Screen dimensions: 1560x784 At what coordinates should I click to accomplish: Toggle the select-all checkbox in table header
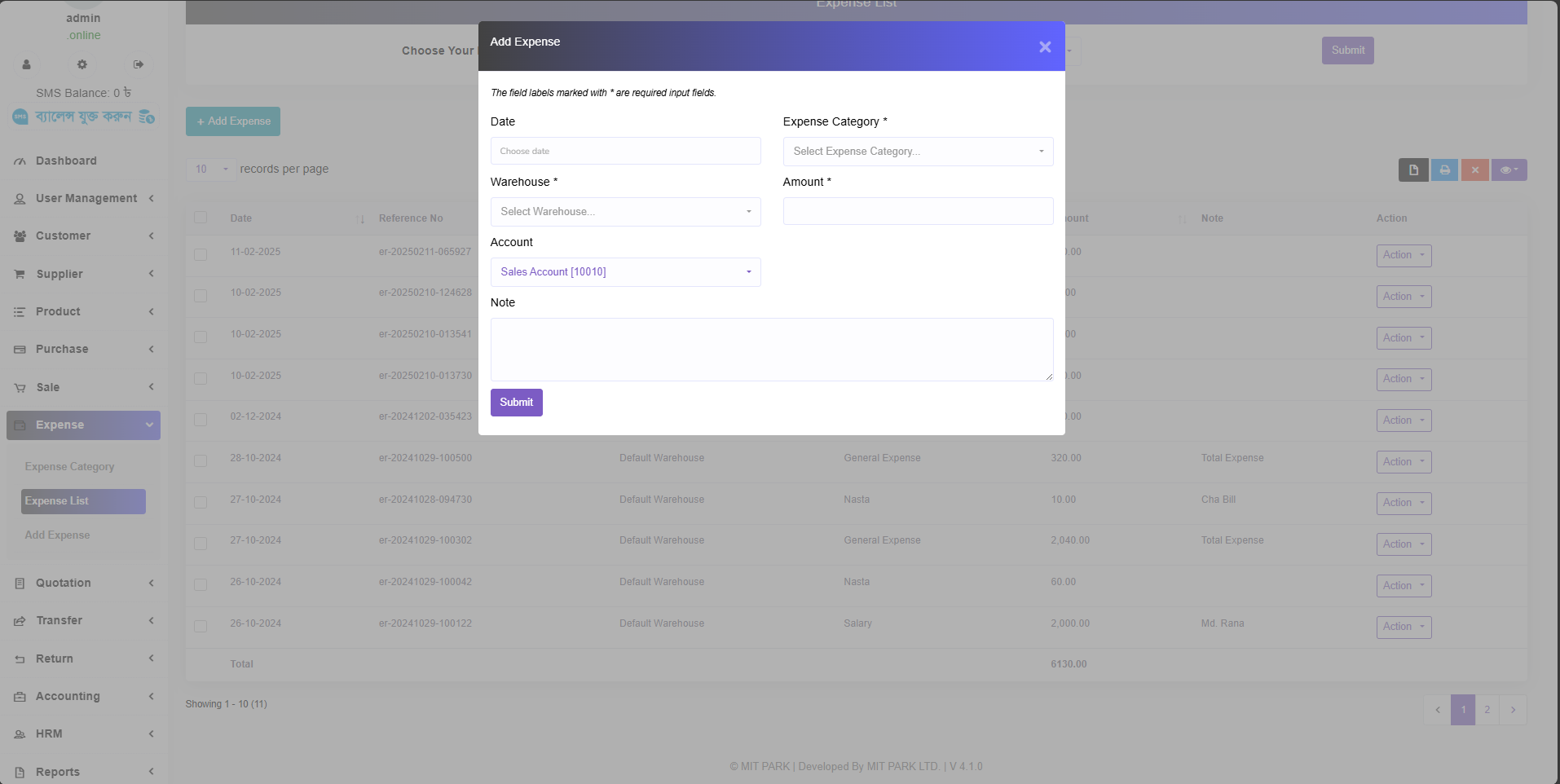pyautogui.click(x=201, y=218)
